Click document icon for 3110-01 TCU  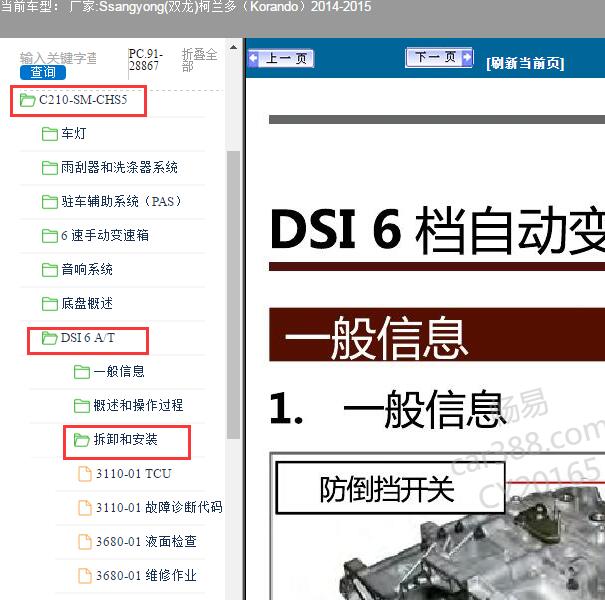coord(85,474)
